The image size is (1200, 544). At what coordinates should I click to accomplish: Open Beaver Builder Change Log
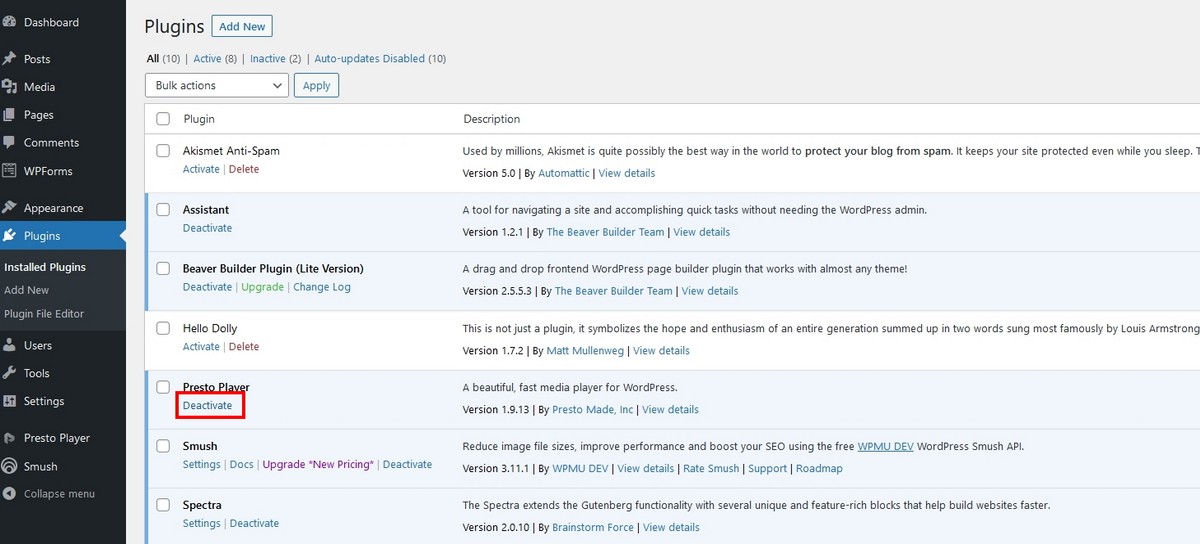click(x=322, y=287)
